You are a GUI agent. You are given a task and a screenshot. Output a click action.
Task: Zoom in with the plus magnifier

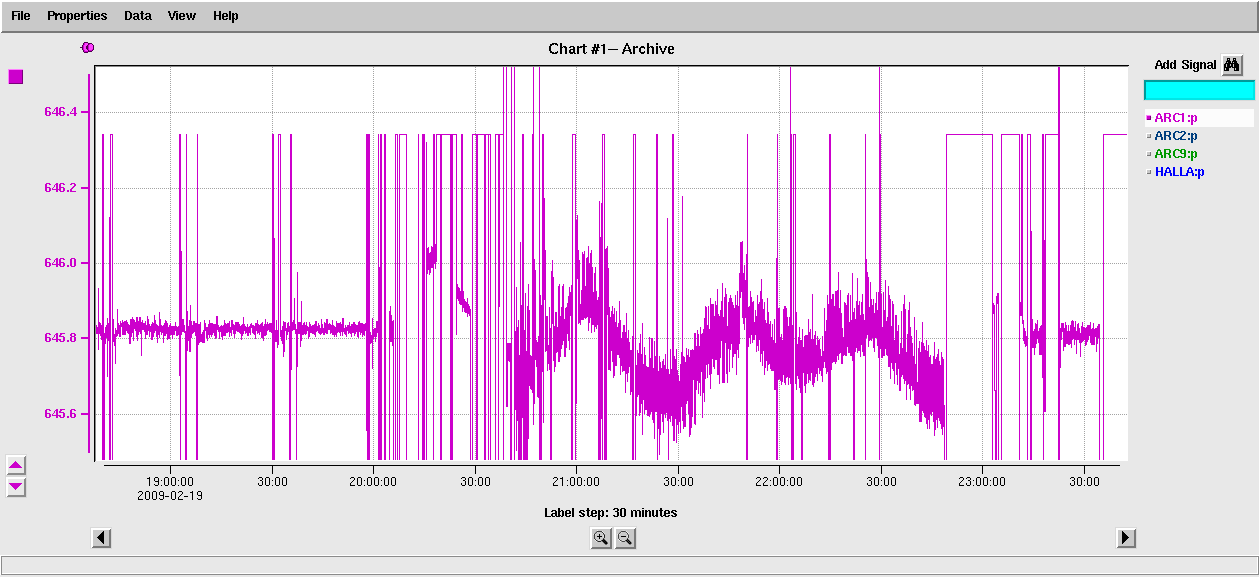tap(601, 538)
